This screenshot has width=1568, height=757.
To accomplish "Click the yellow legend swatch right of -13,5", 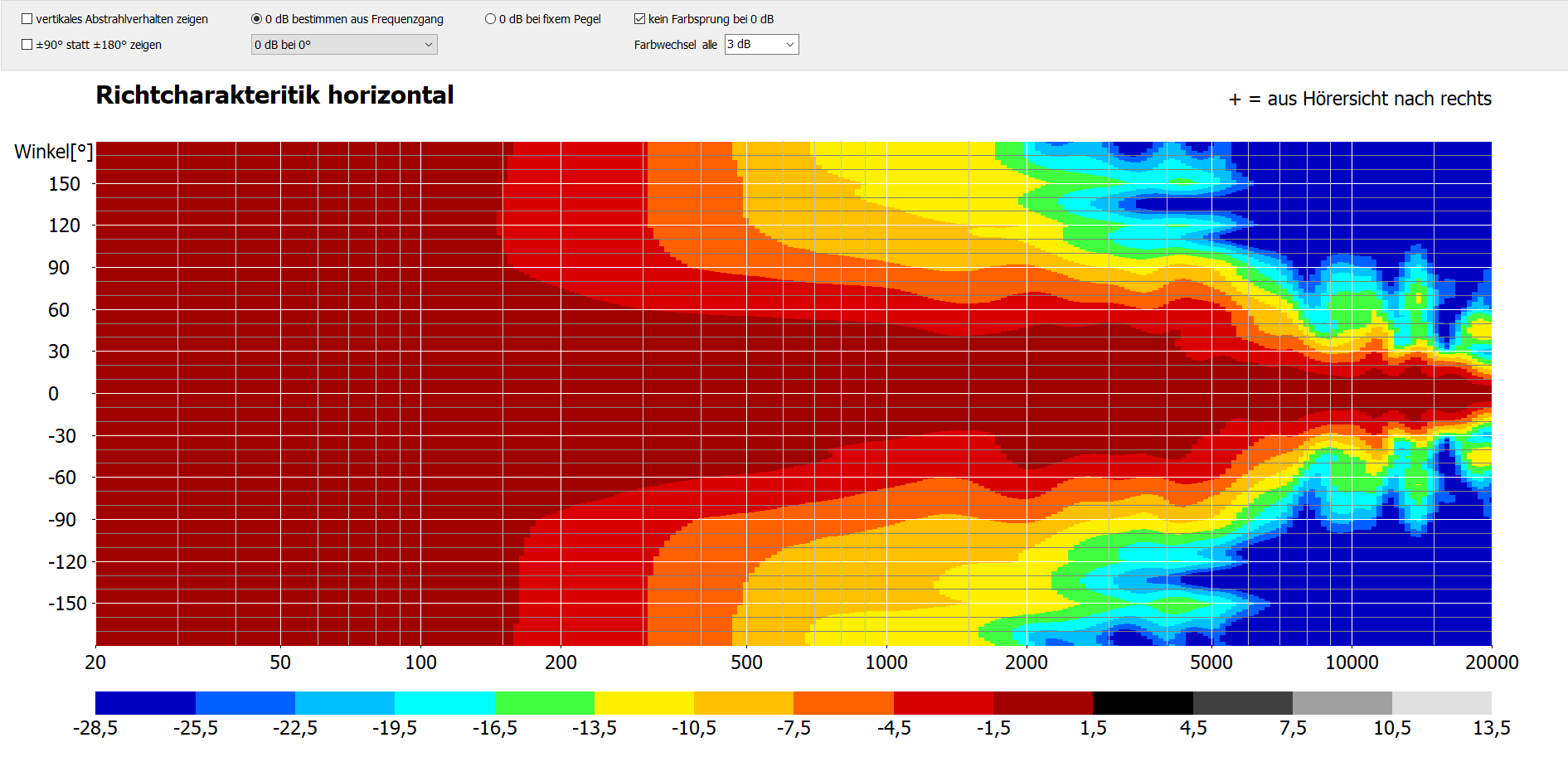I will coord(644,703).
